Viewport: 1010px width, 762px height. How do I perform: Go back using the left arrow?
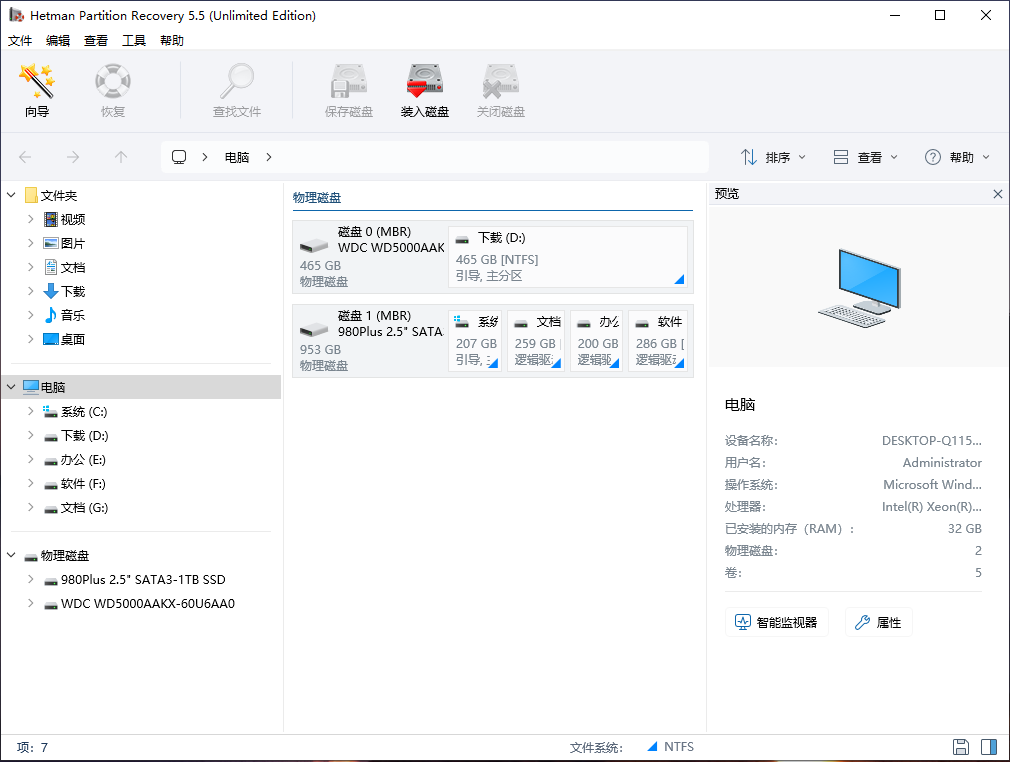pos(25,157)
